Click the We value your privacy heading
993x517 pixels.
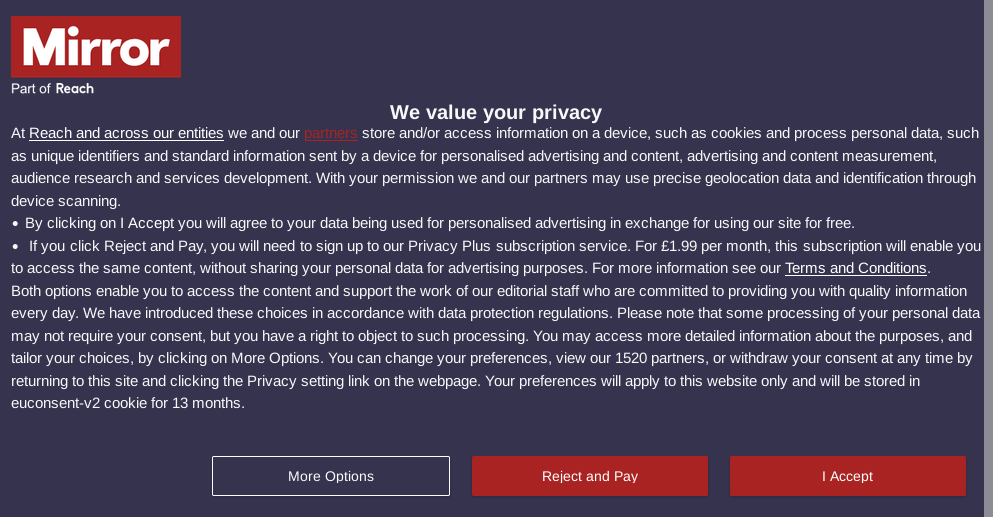tap(496, 112)
